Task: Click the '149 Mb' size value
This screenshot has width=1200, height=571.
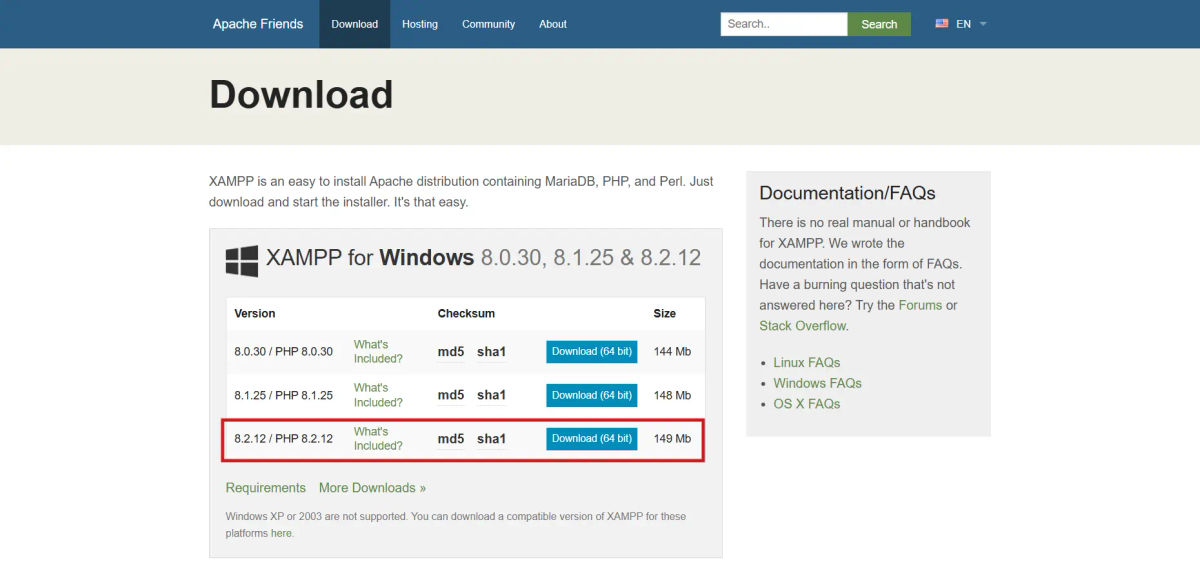Action: pos(672,439)
